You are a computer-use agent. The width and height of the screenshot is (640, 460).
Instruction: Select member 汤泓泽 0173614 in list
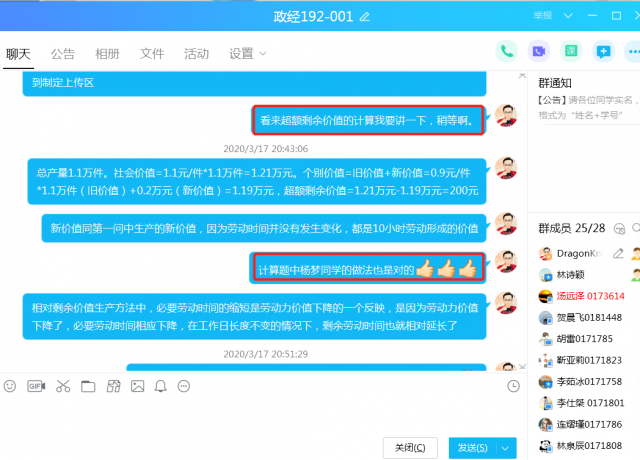(590, 296)
